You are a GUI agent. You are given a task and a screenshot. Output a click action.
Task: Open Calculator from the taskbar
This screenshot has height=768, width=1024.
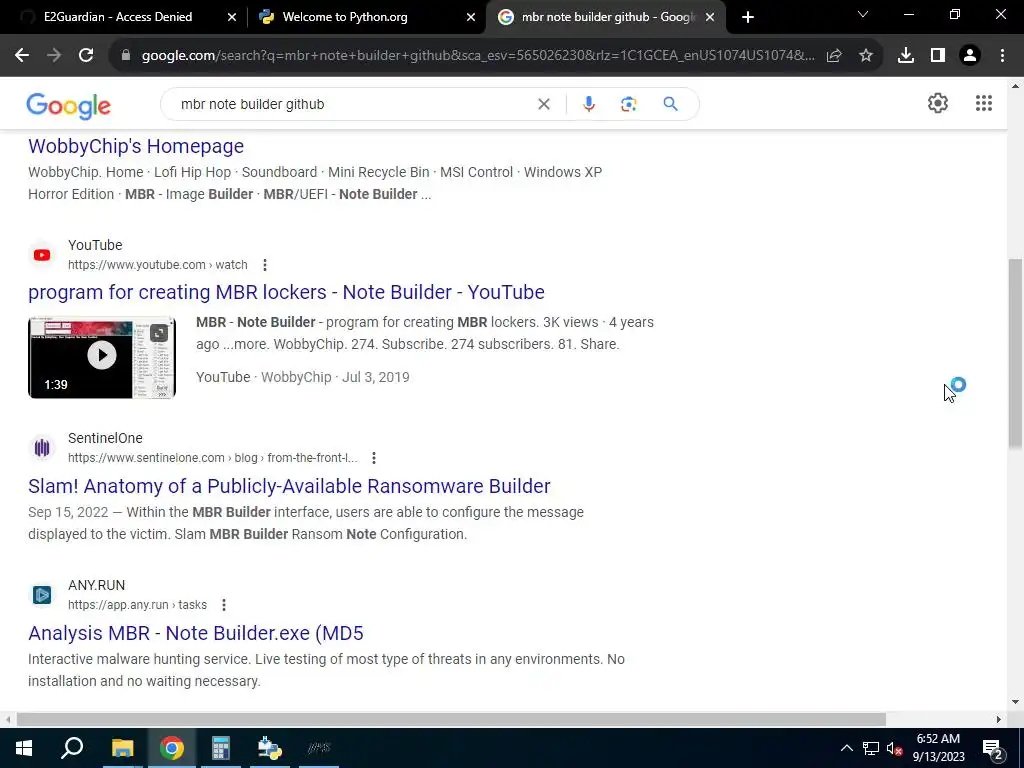220,748
